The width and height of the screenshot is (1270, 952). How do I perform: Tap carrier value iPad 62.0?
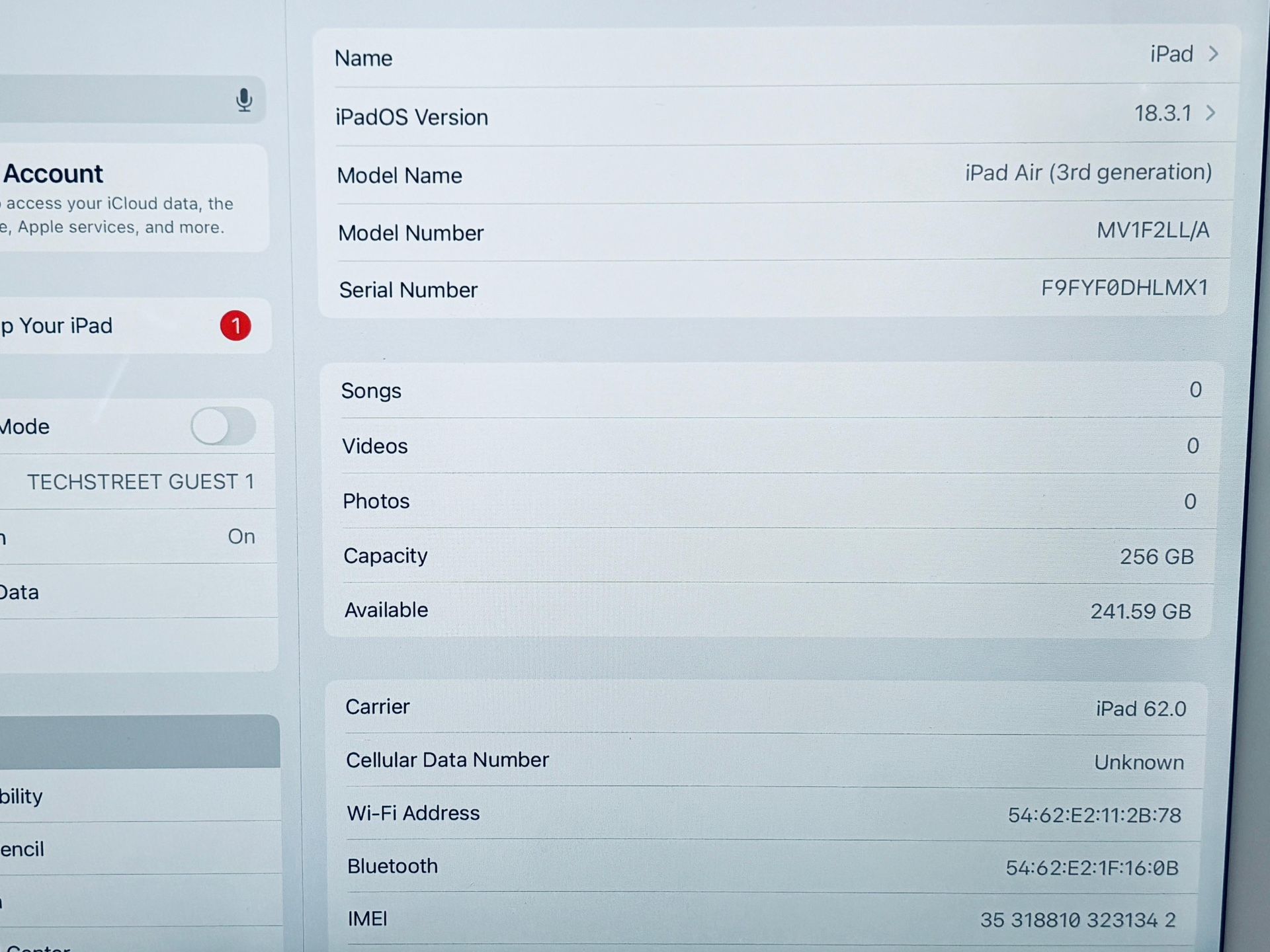pyautogui.click(x=1141, y=709)
